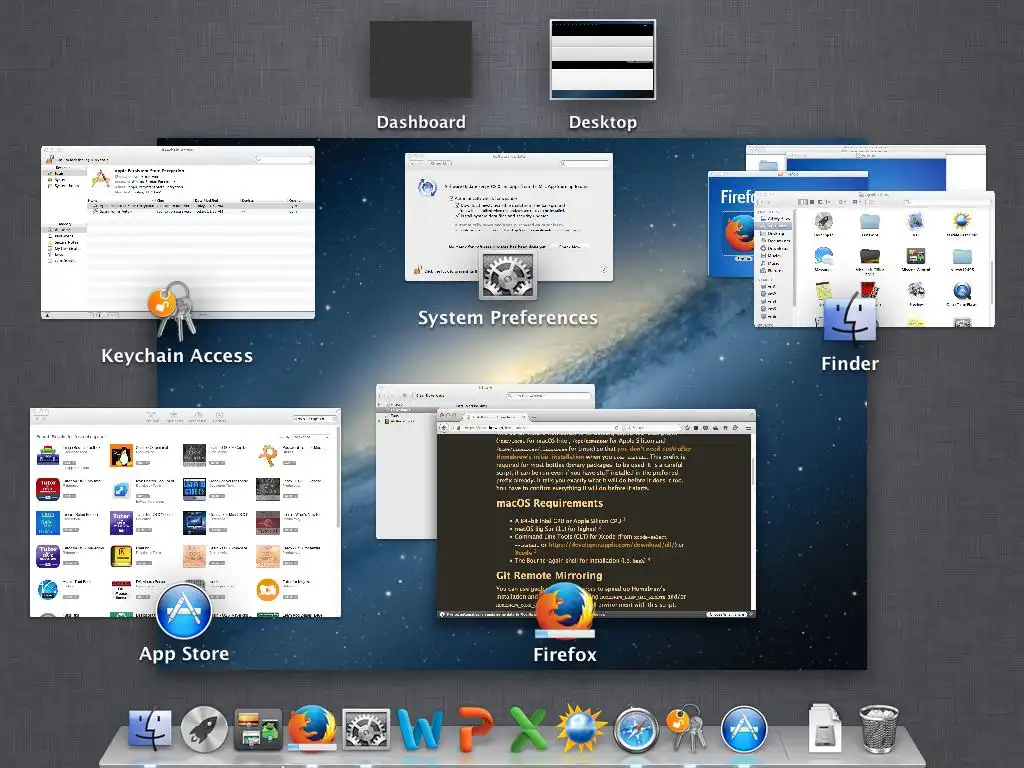Launch Launchpad rocket icon in Dock
The image size is (1024, 768).
[x=204, y=729]
